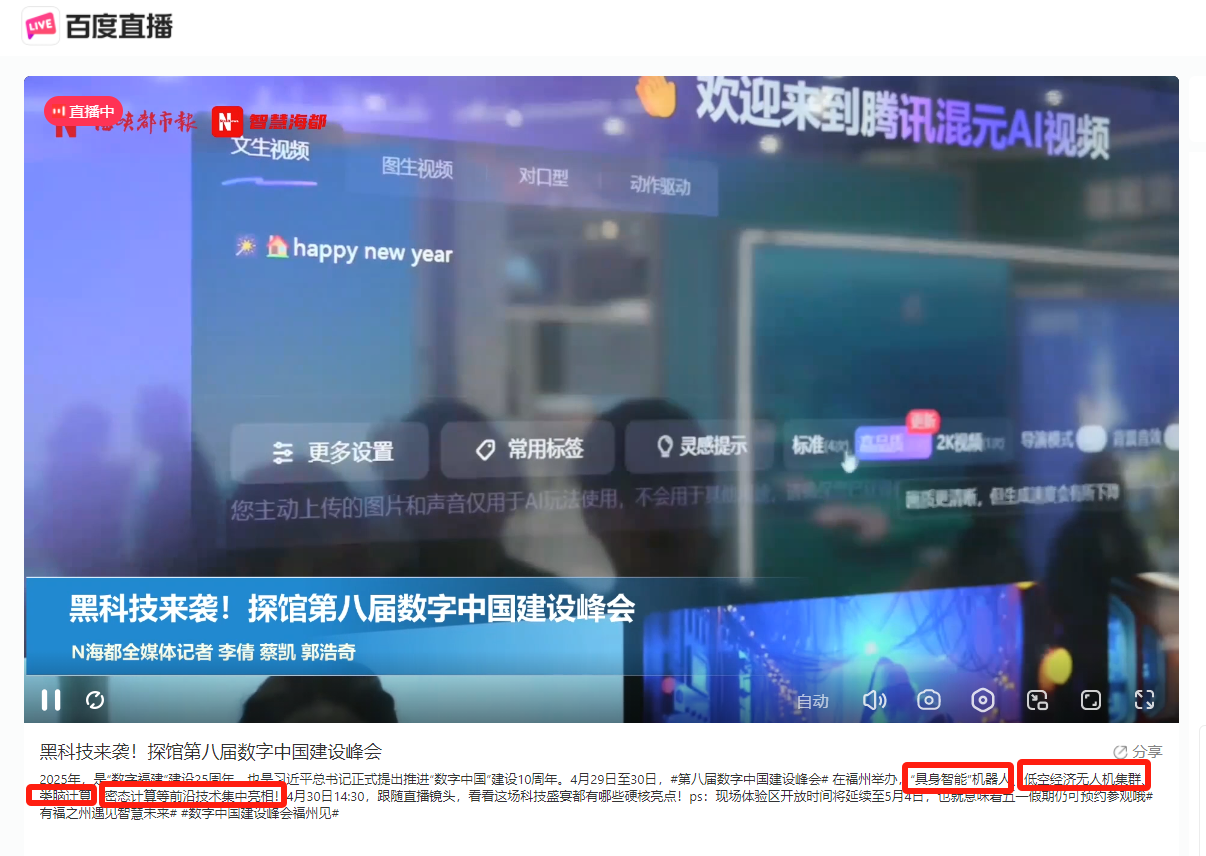Click the 智慧海都 logo in video
The image size is (1206, 856).
pos(270,122)
